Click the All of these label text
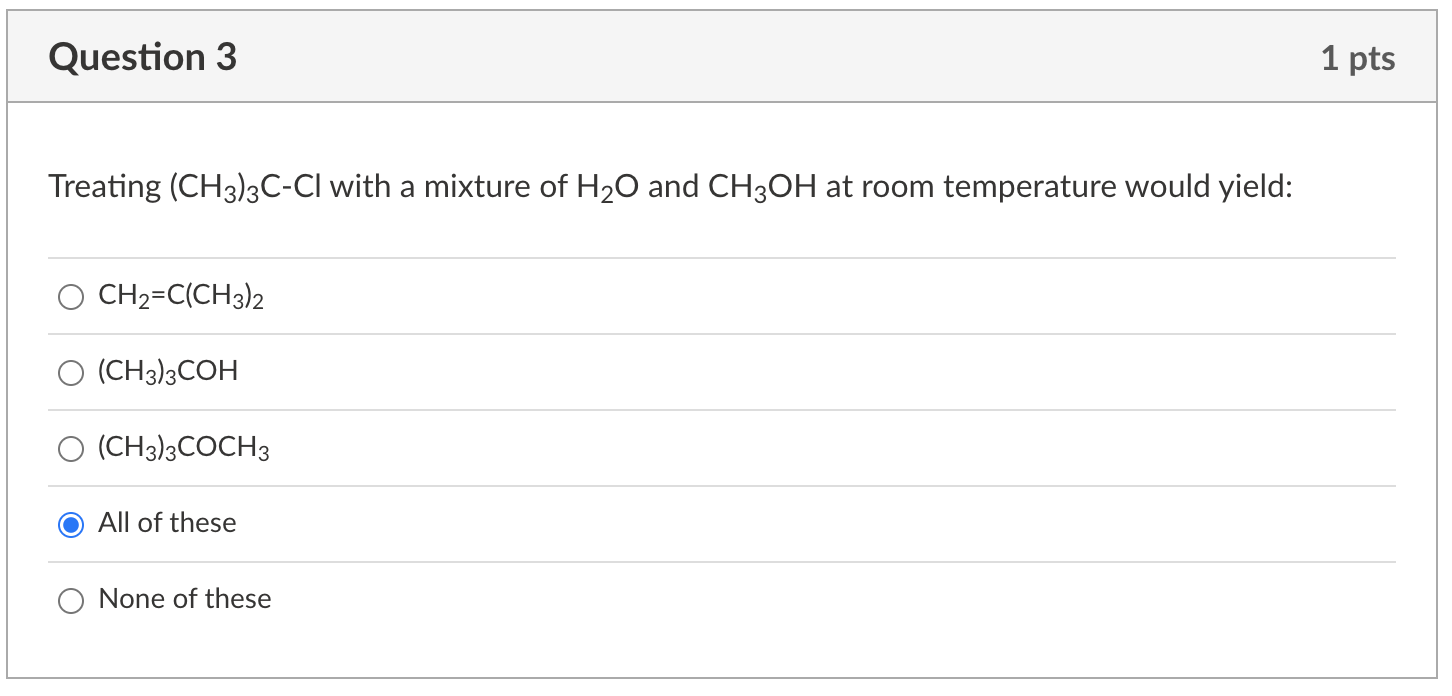 [x=166, y=523]
